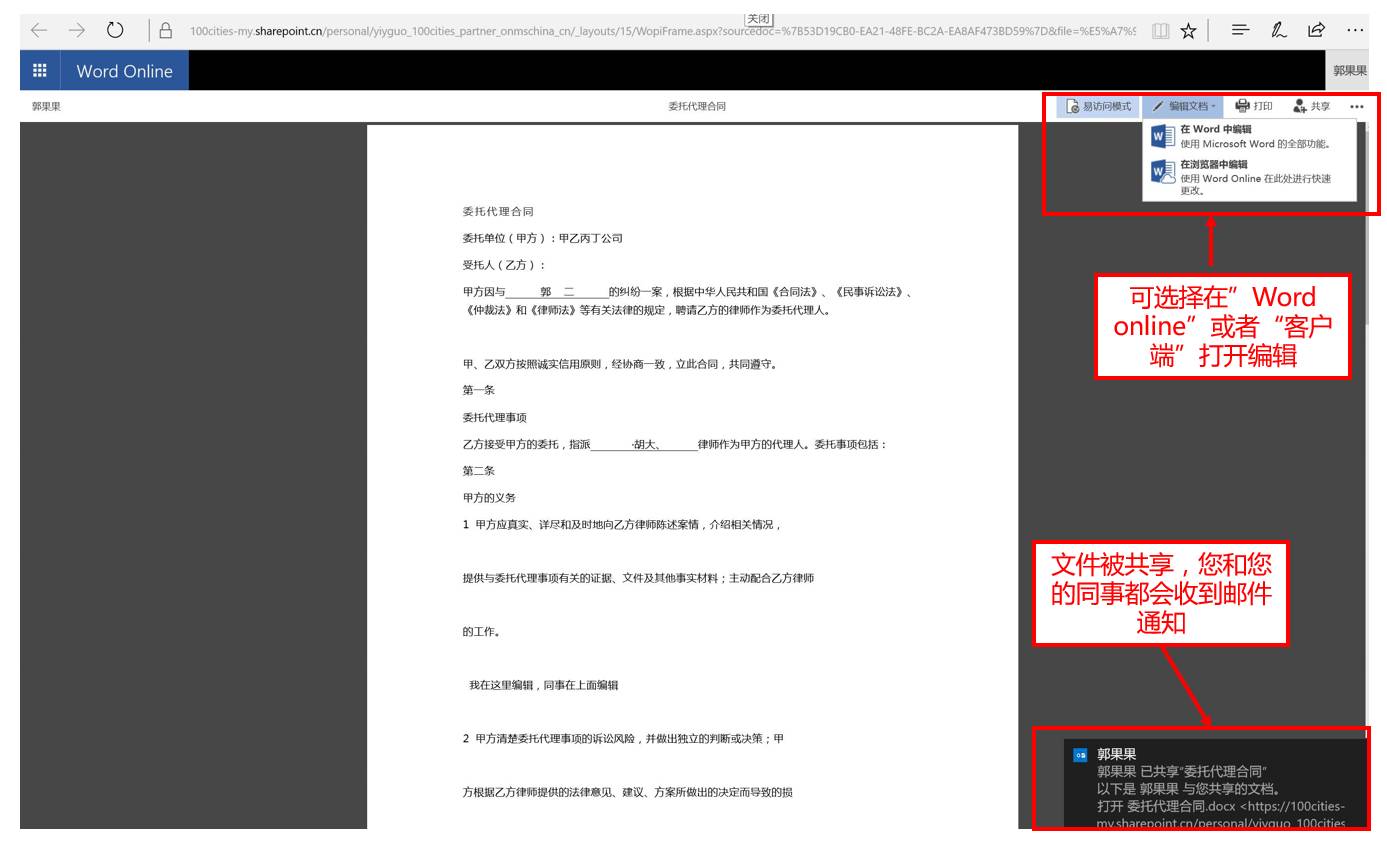Image resolution: width=1387 pixels, height=849 pixels.
Task: Expand the 编辑文档 dropdown
Action: point(1184,106)
